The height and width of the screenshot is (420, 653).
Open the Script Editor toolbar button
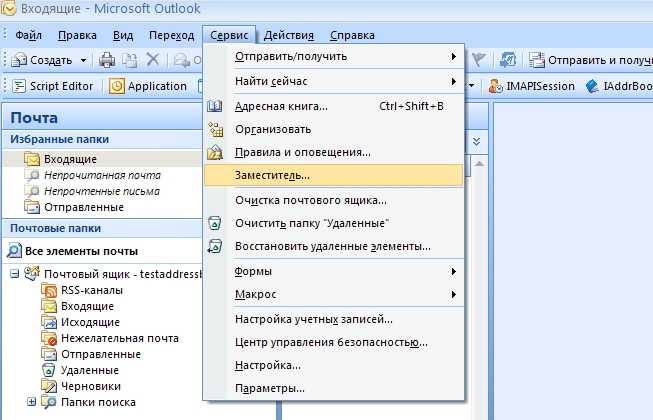[x=53, y=86]
